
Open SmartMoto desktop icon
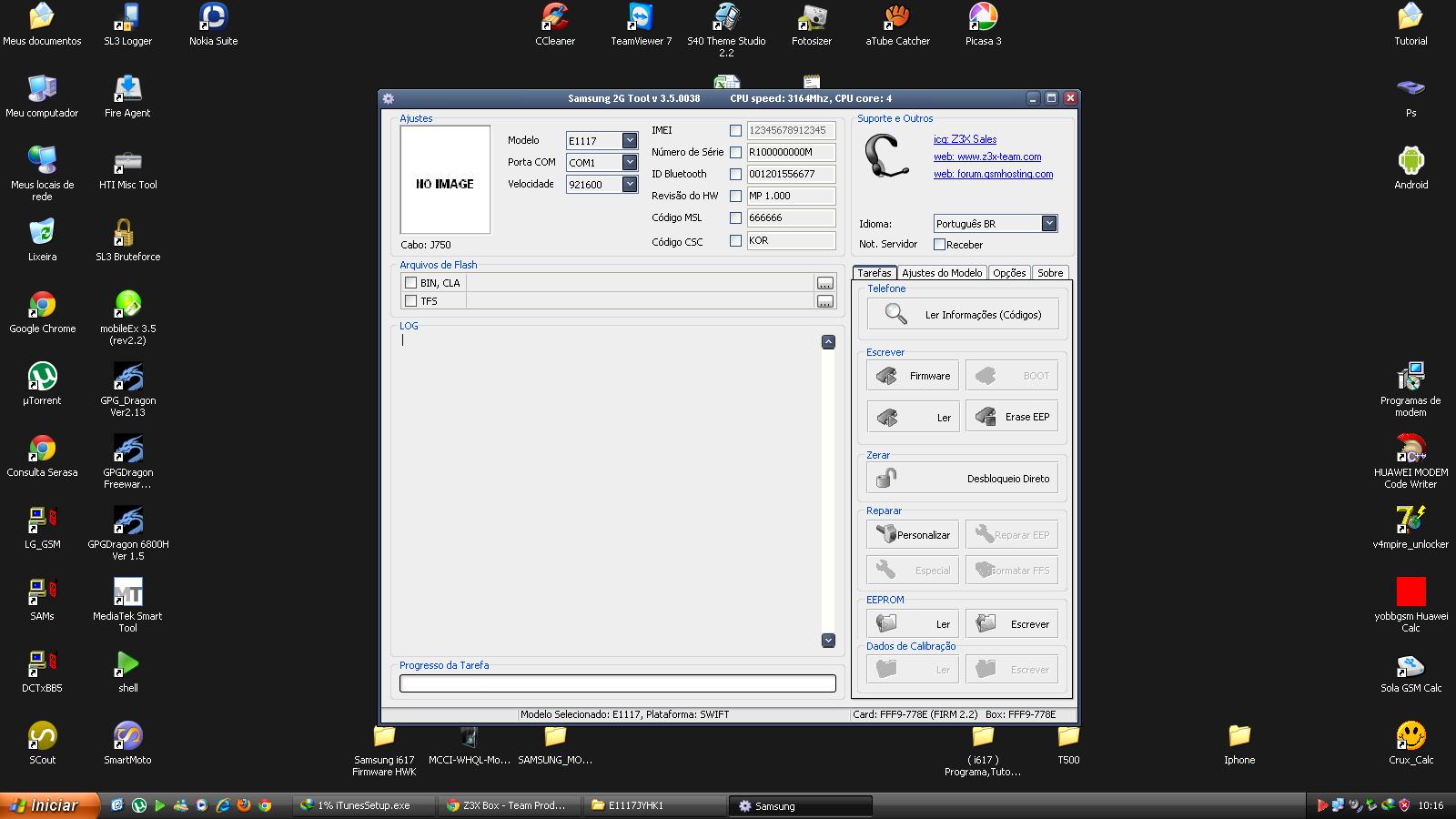tap(127, 743)
